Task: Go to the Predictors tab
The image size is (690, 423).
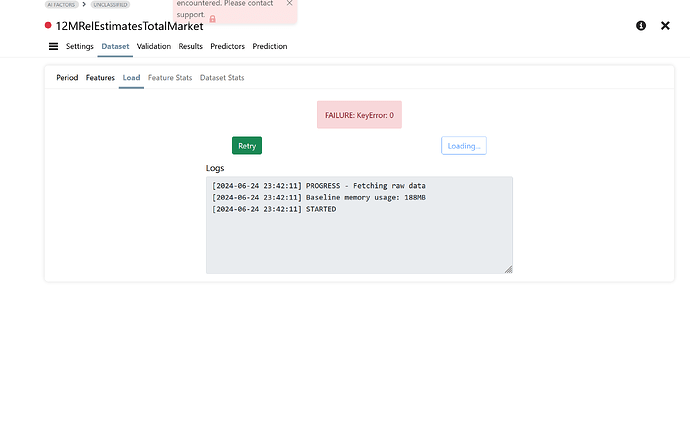Action: tap(228, 46)
